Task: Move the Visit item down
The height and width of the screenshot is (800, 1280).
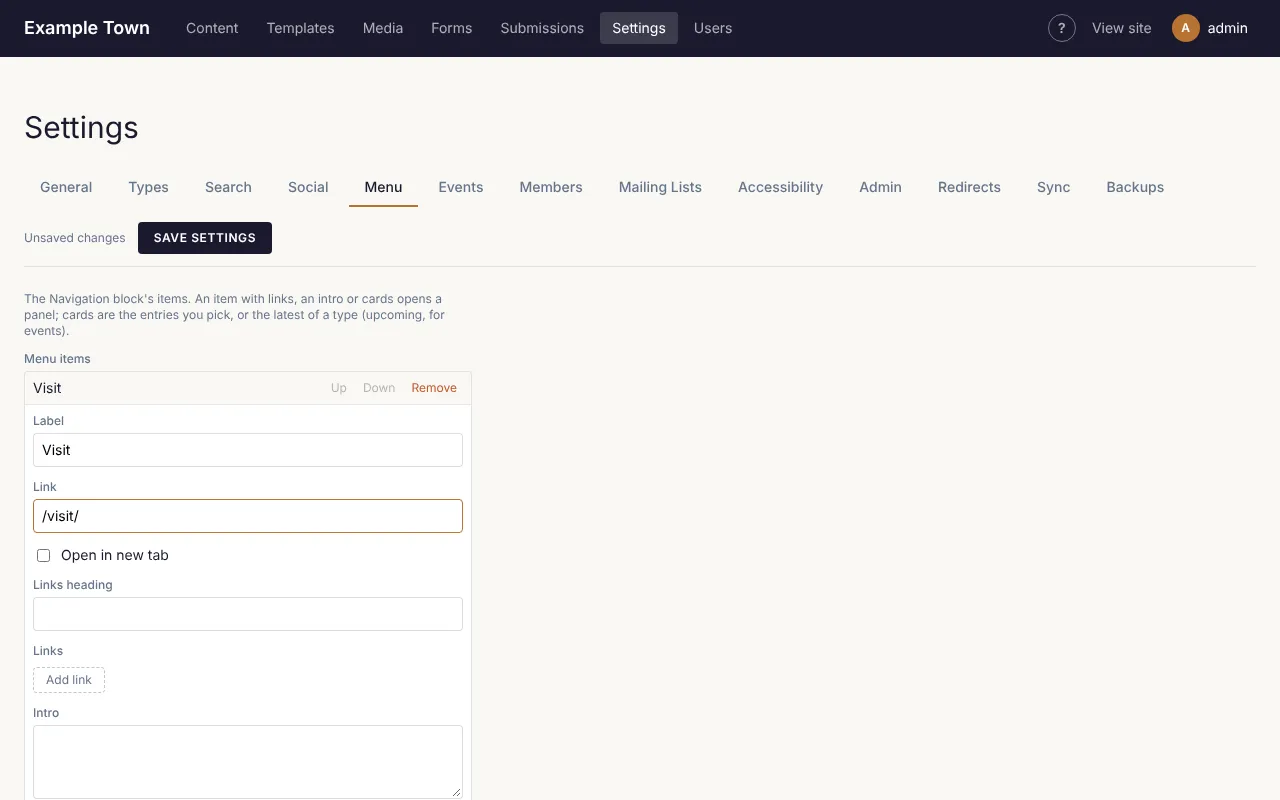Action: (379, 388)
